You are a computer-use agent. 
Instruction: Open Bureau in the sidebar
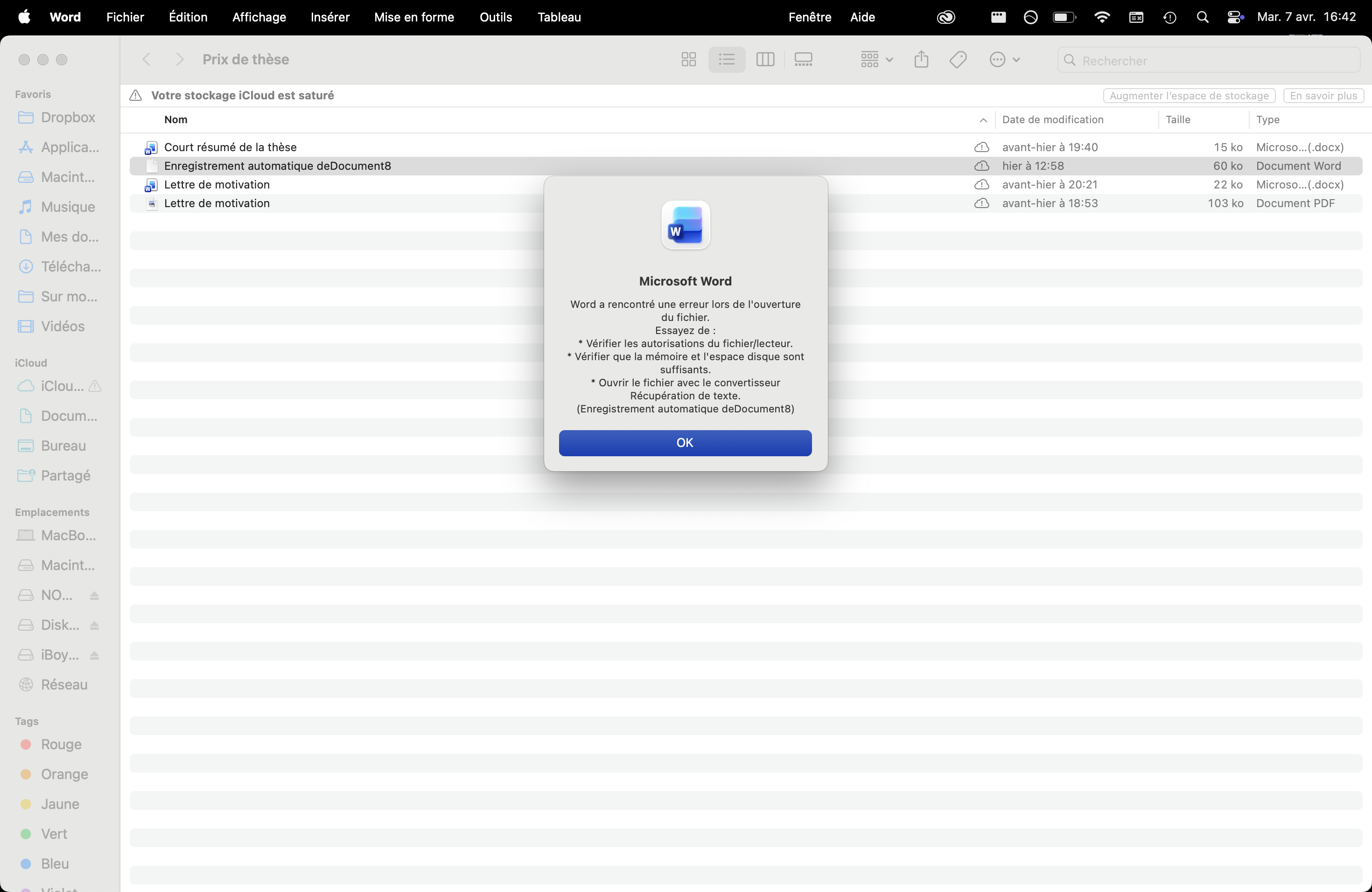pyautogui.click(x=52, y=446)
